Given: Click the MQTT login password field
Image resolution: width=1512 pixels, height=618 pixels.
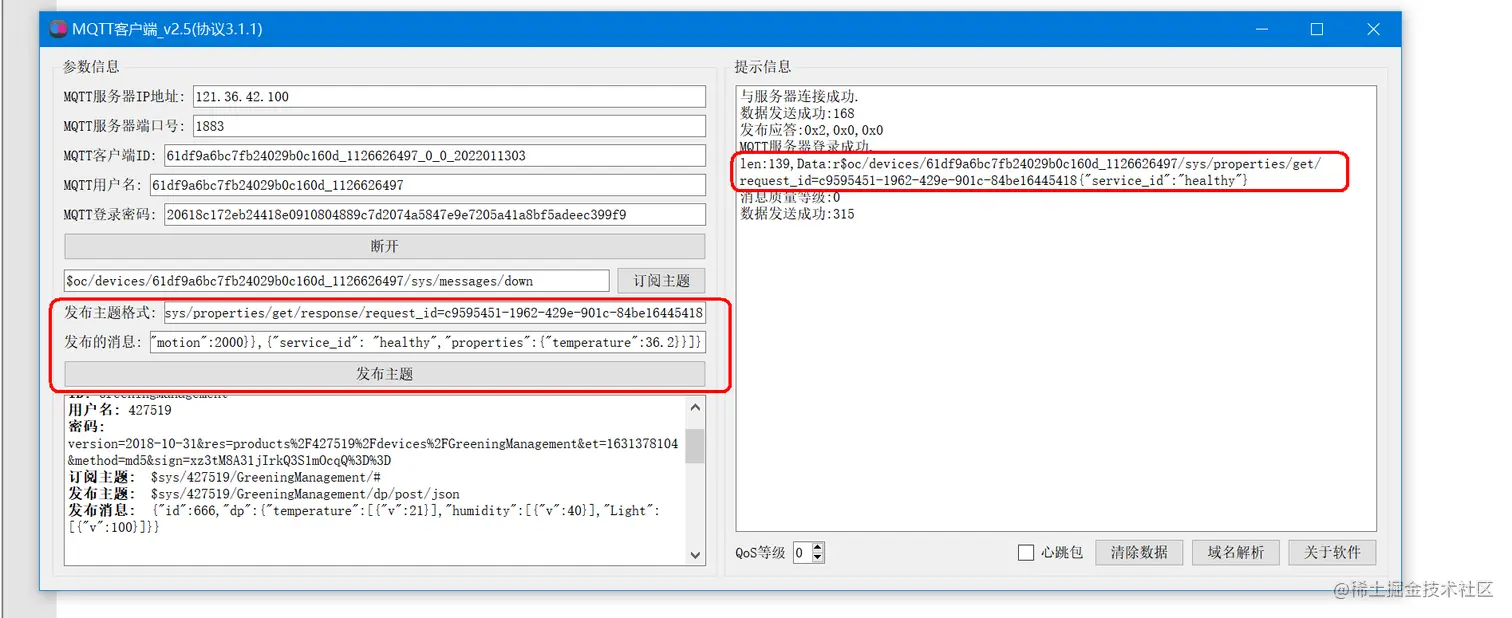Looking at the screenshot, I should 434,214.
